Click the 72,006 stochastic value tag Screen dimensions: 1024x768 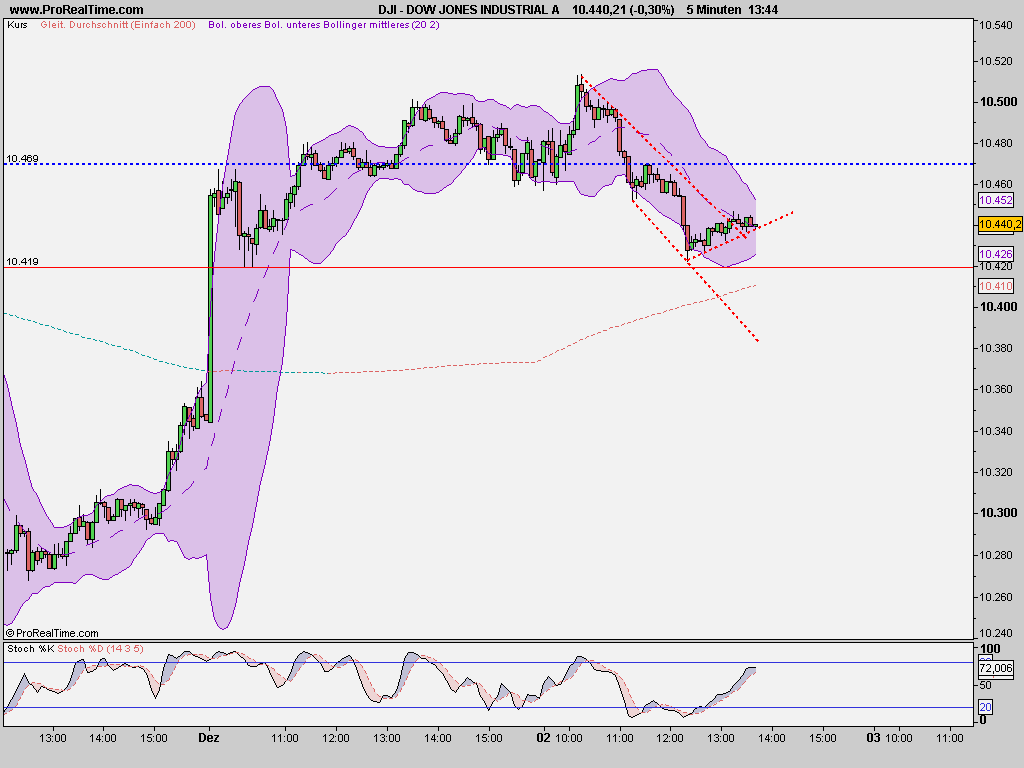[995, 668]
